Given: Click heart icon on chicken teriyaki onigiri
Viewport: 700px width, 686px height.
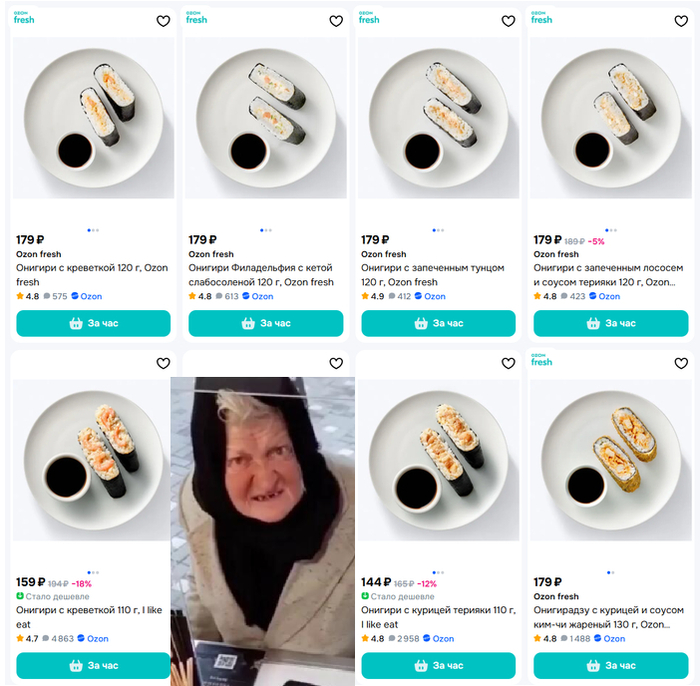Looking at the screenshot, I should (508, 364).
